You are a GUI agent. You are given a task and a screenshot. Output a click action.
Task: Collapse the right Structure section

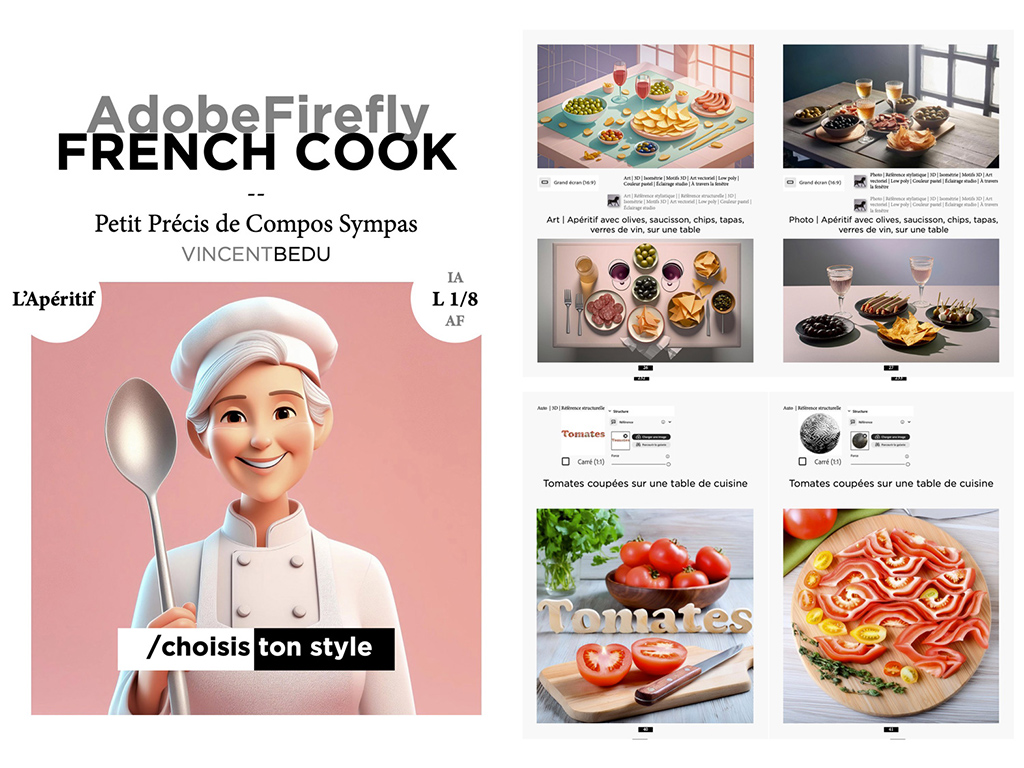(x=849, y=411)
